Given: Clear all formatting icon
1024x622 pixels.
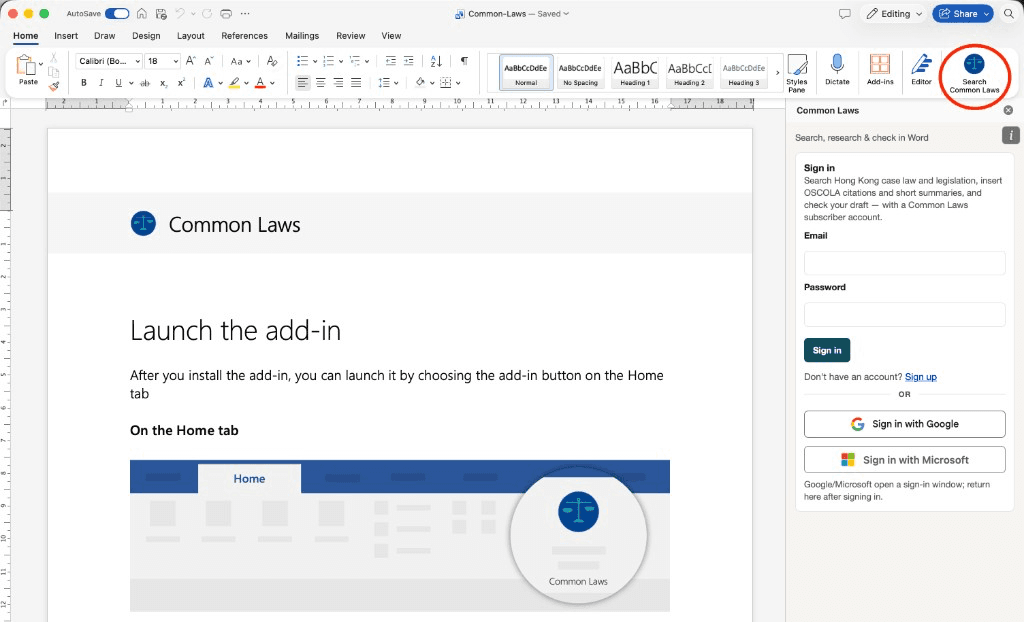Looking at the screenshot, I should tap(272, 61).
